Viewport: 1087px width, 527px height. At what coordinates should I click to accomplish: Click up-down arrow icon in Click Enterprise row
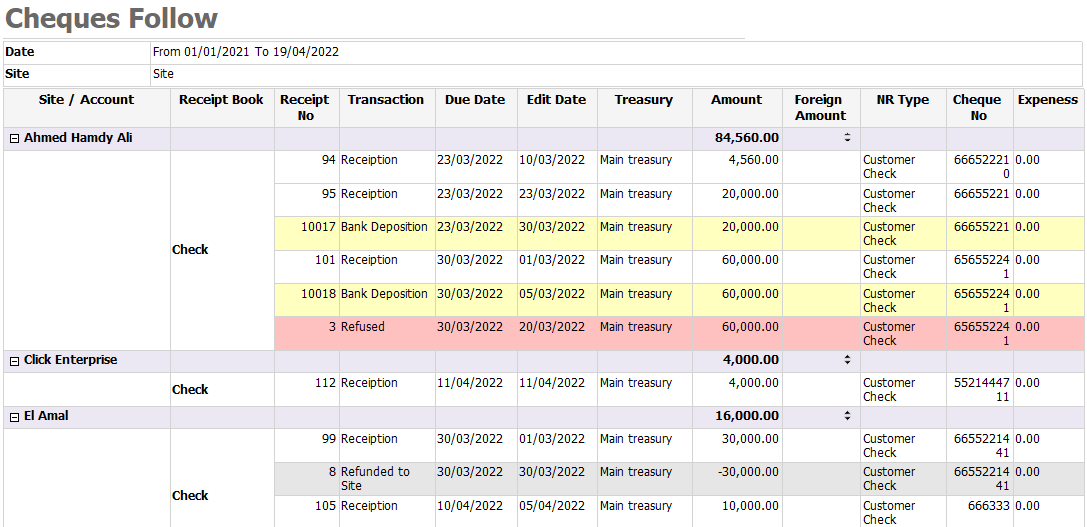tap(847, 360)
